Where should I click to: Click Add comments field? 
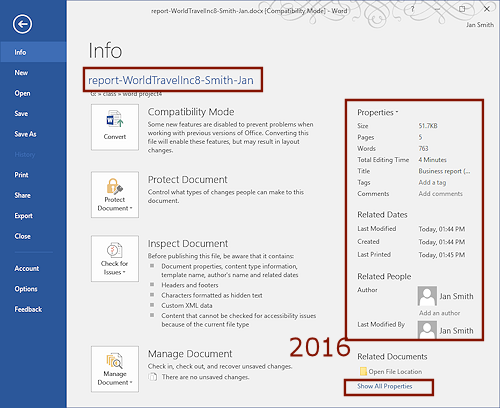441,194
